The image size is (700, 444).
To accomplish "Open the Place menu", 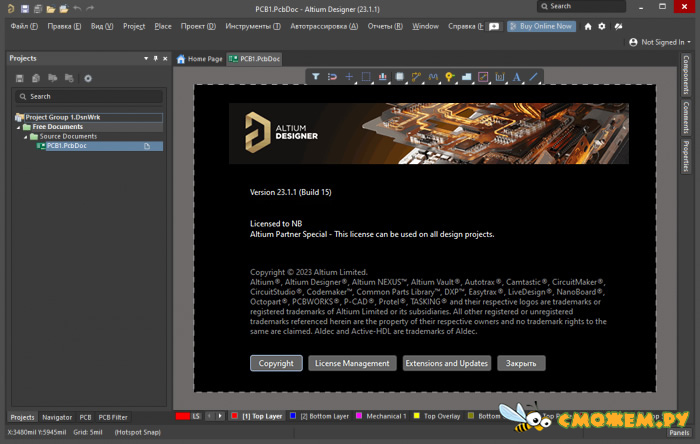I will (163, 26).
